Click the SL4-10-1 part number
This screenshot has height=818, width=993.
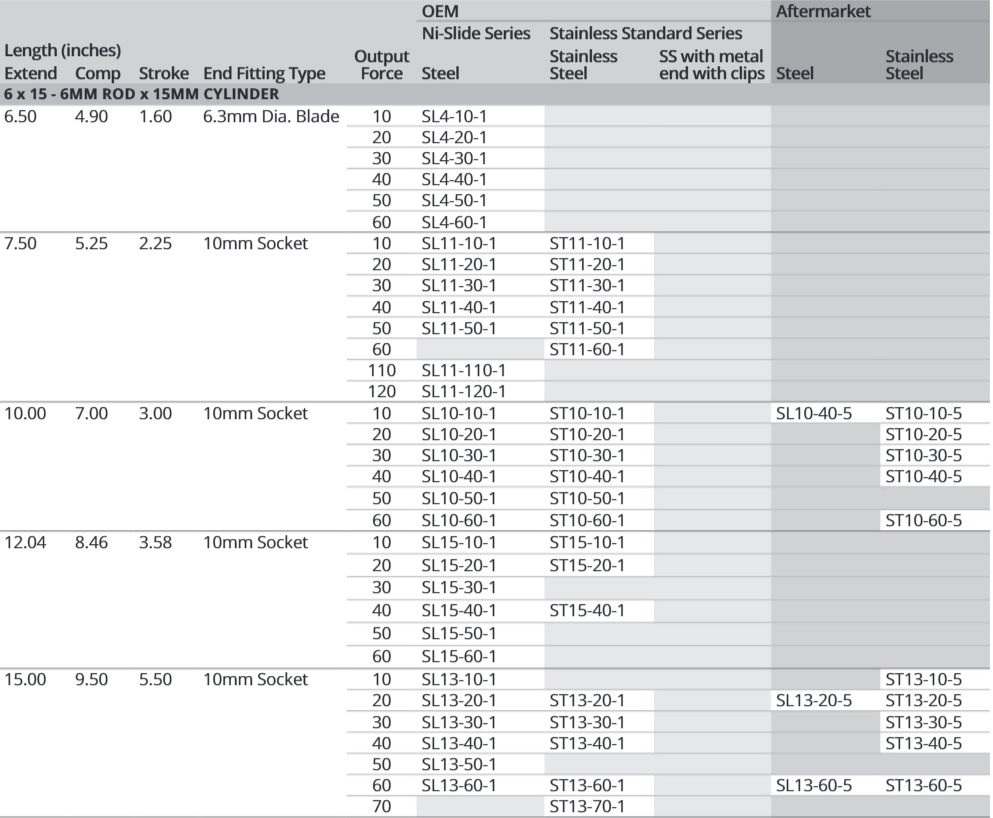[x=454, y=116]
